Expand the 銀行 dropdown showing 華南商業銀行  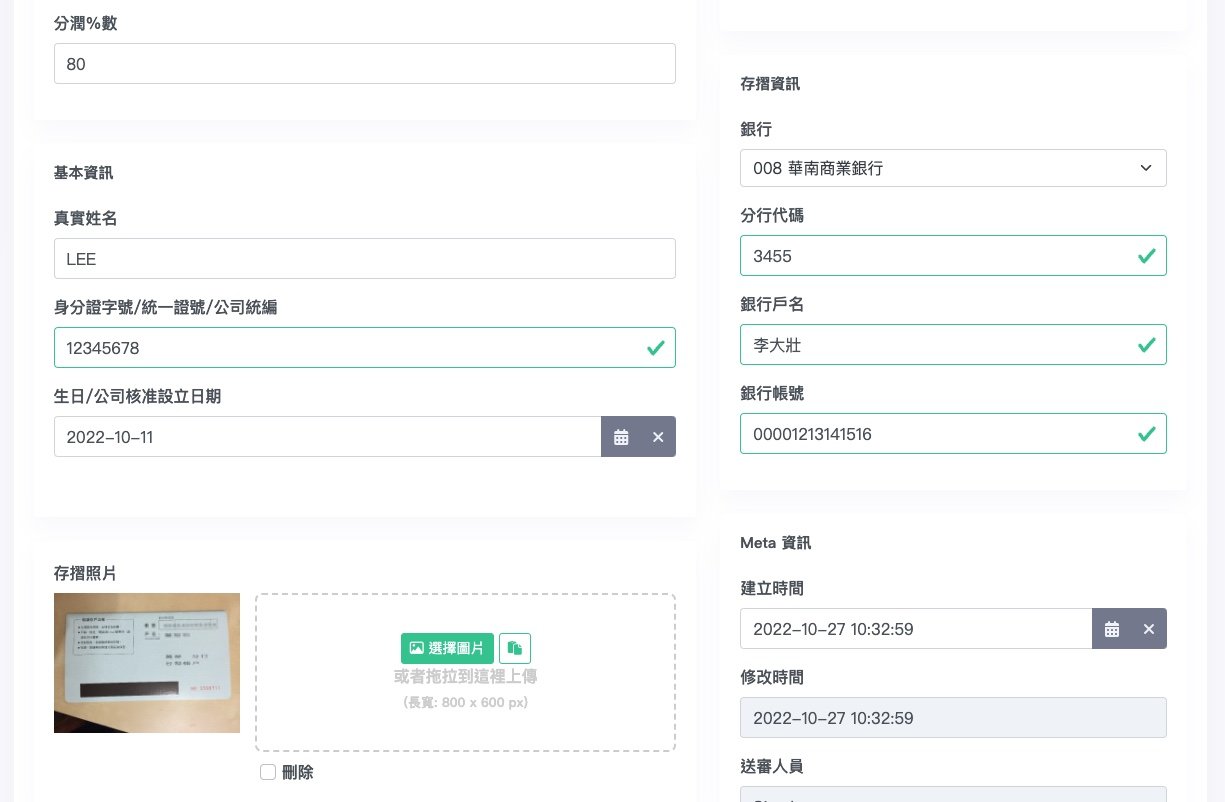(x=952, y=168)
